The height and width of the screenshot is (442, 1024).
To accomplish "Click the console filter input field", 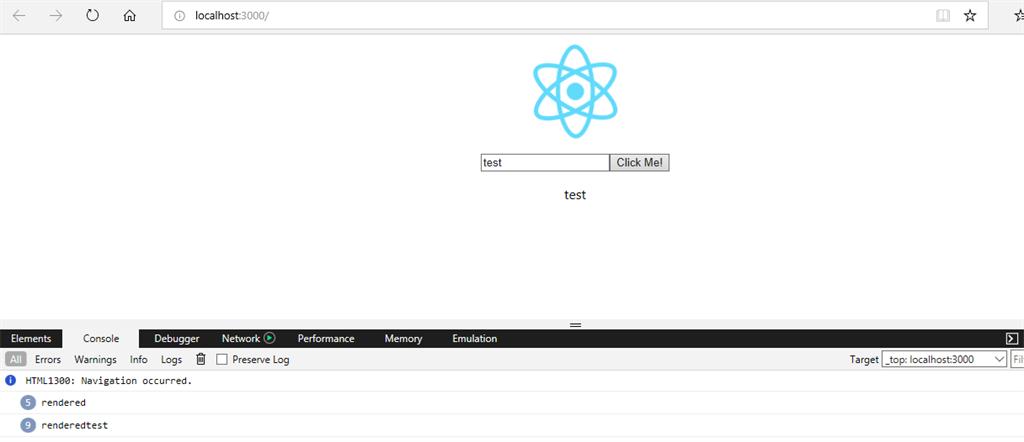I will click(x=1017, y=359).
